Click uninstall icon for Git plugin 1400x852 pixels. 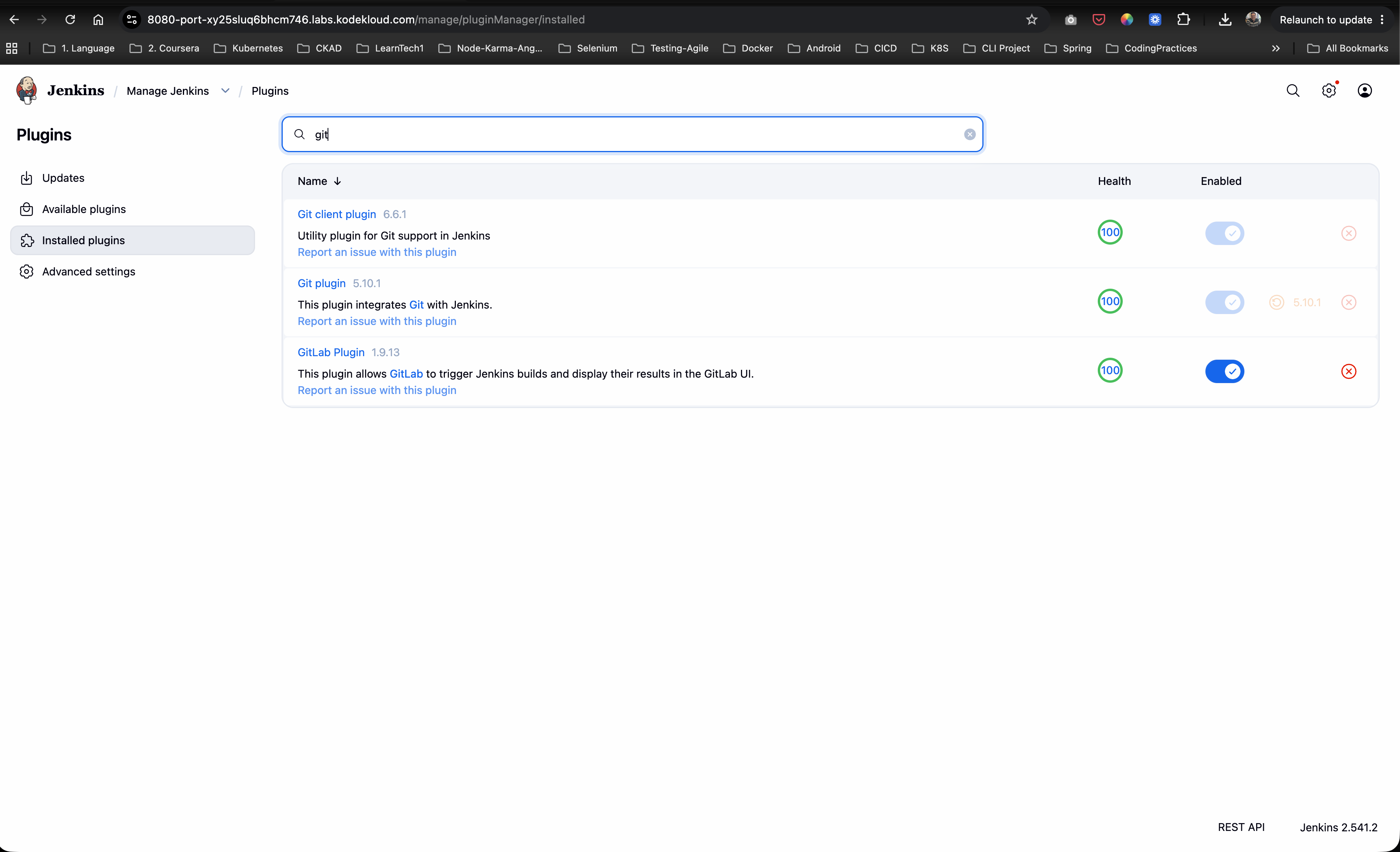coord(1349,302)
